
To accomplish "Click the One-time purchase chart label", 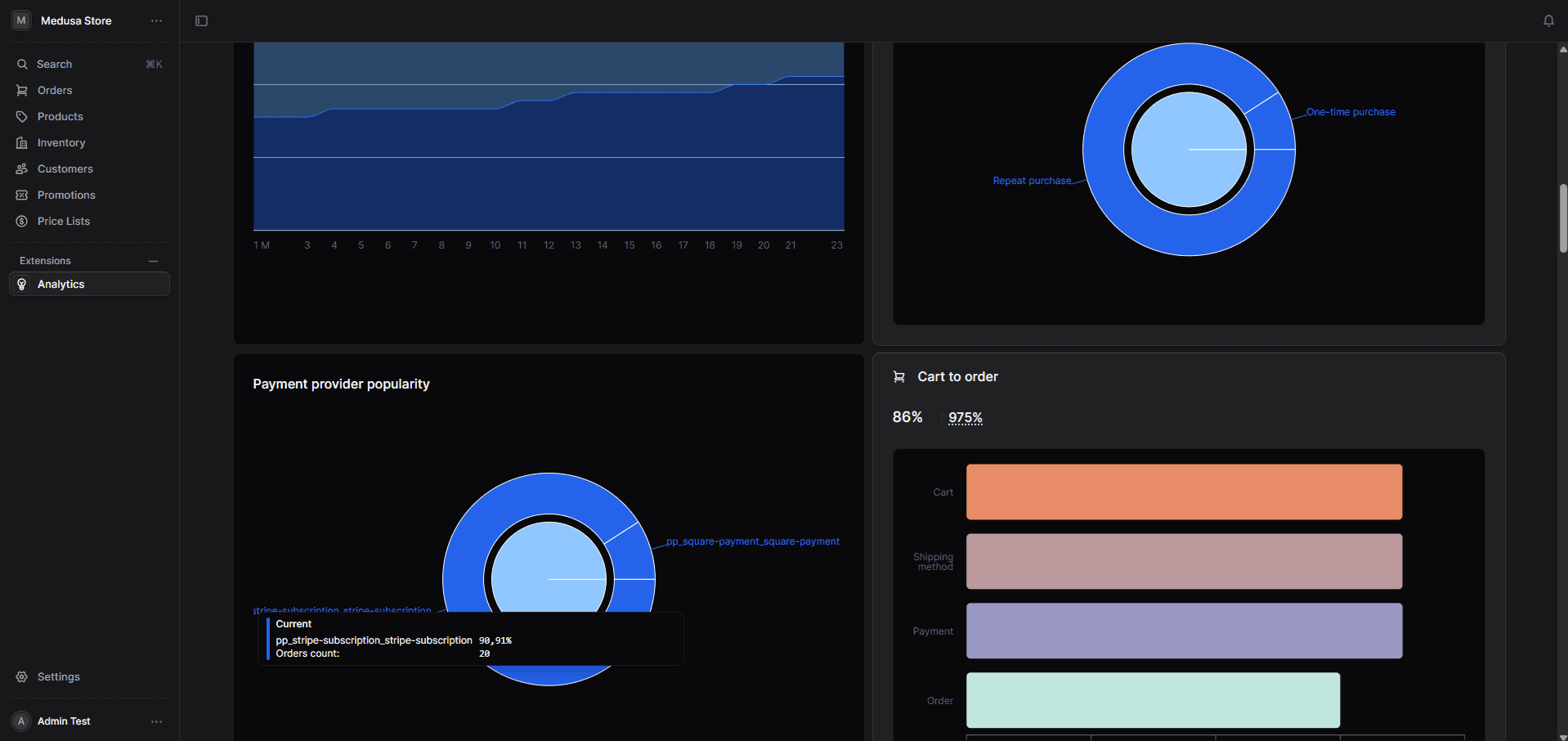I will (1350, 112).
